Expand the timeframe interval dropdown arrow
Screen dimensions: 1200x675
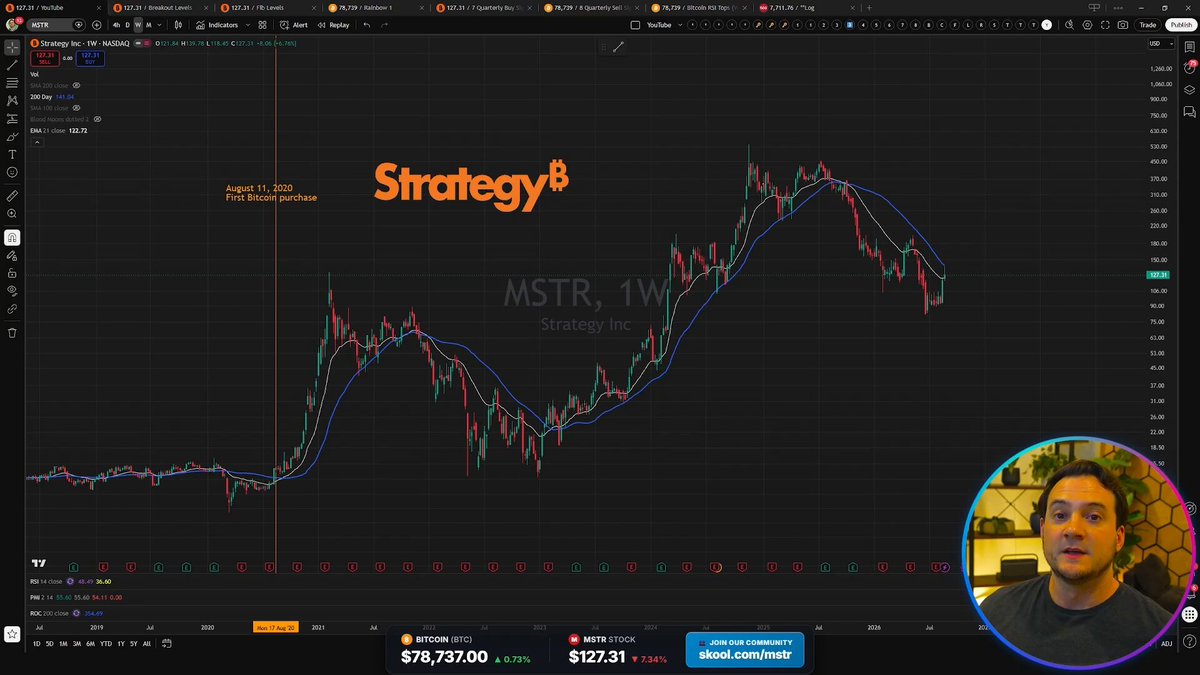161,25
